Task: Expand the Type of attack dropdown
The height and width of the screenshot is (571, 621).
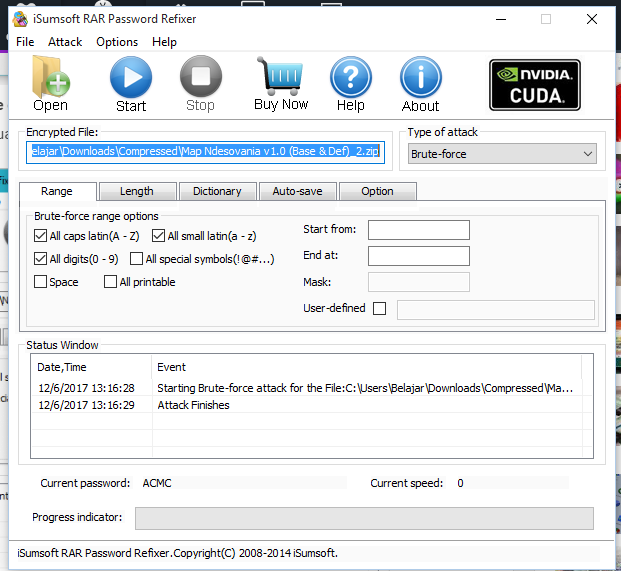Action: 502,154
